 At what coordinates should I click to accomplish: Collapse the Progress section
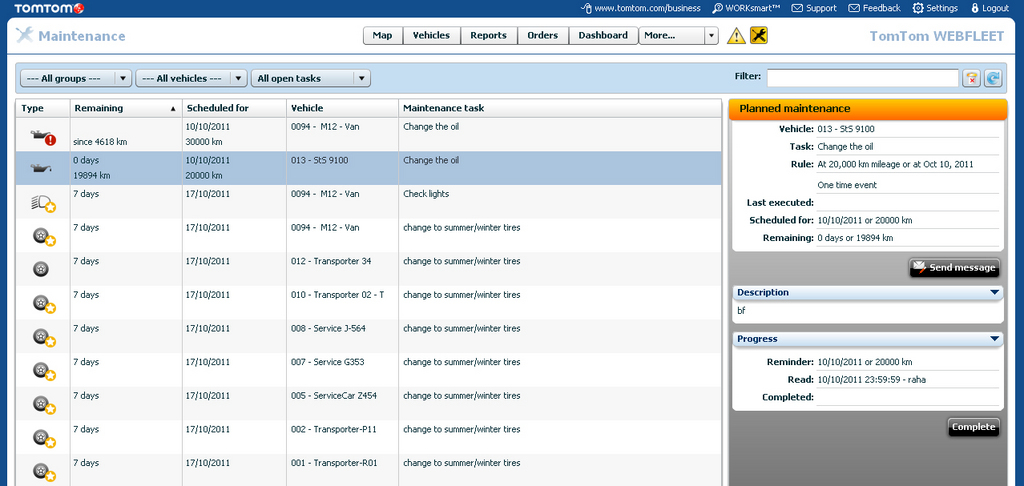click(x=995, y=339)
